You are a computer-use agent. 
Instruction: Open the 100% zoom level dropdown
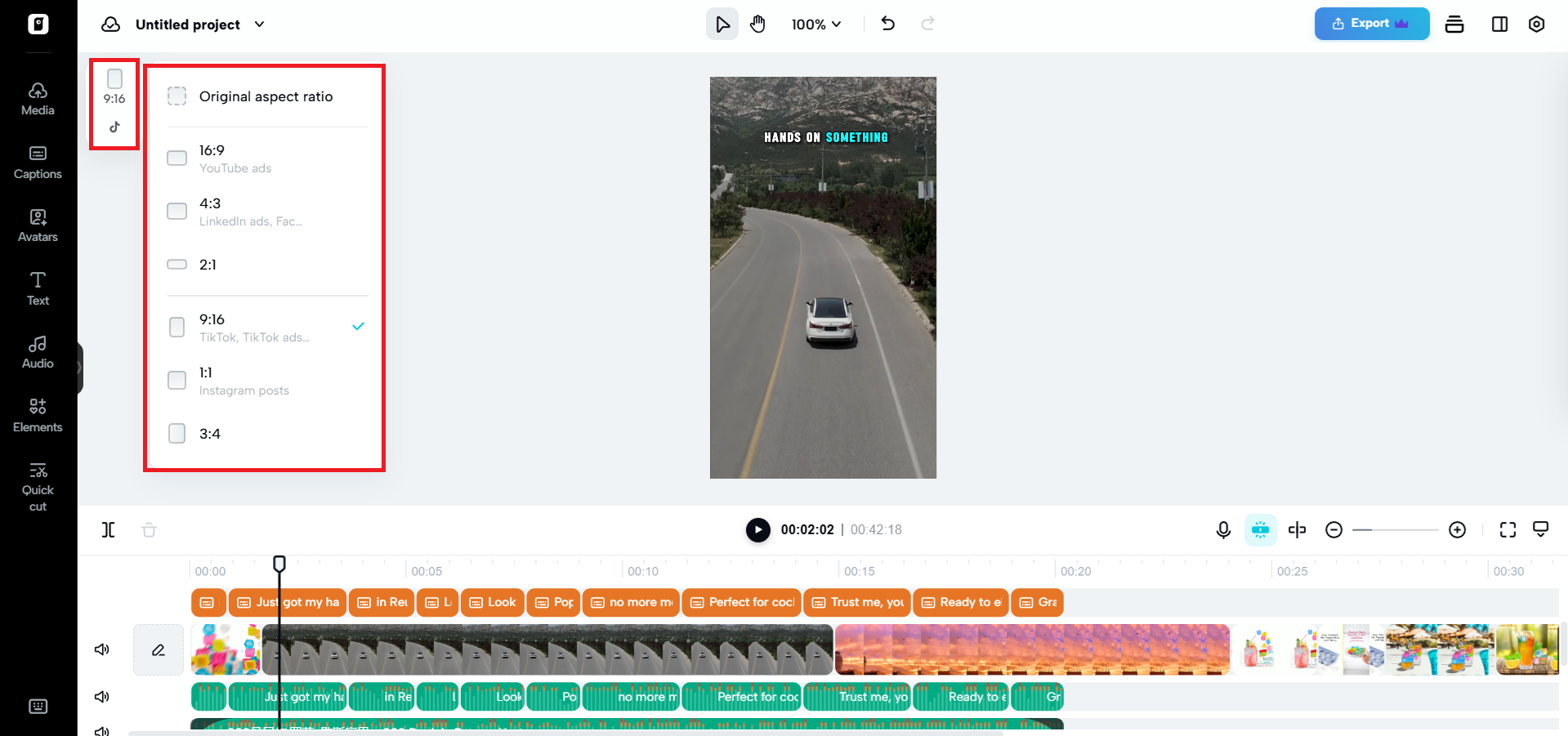pos(815,24)
